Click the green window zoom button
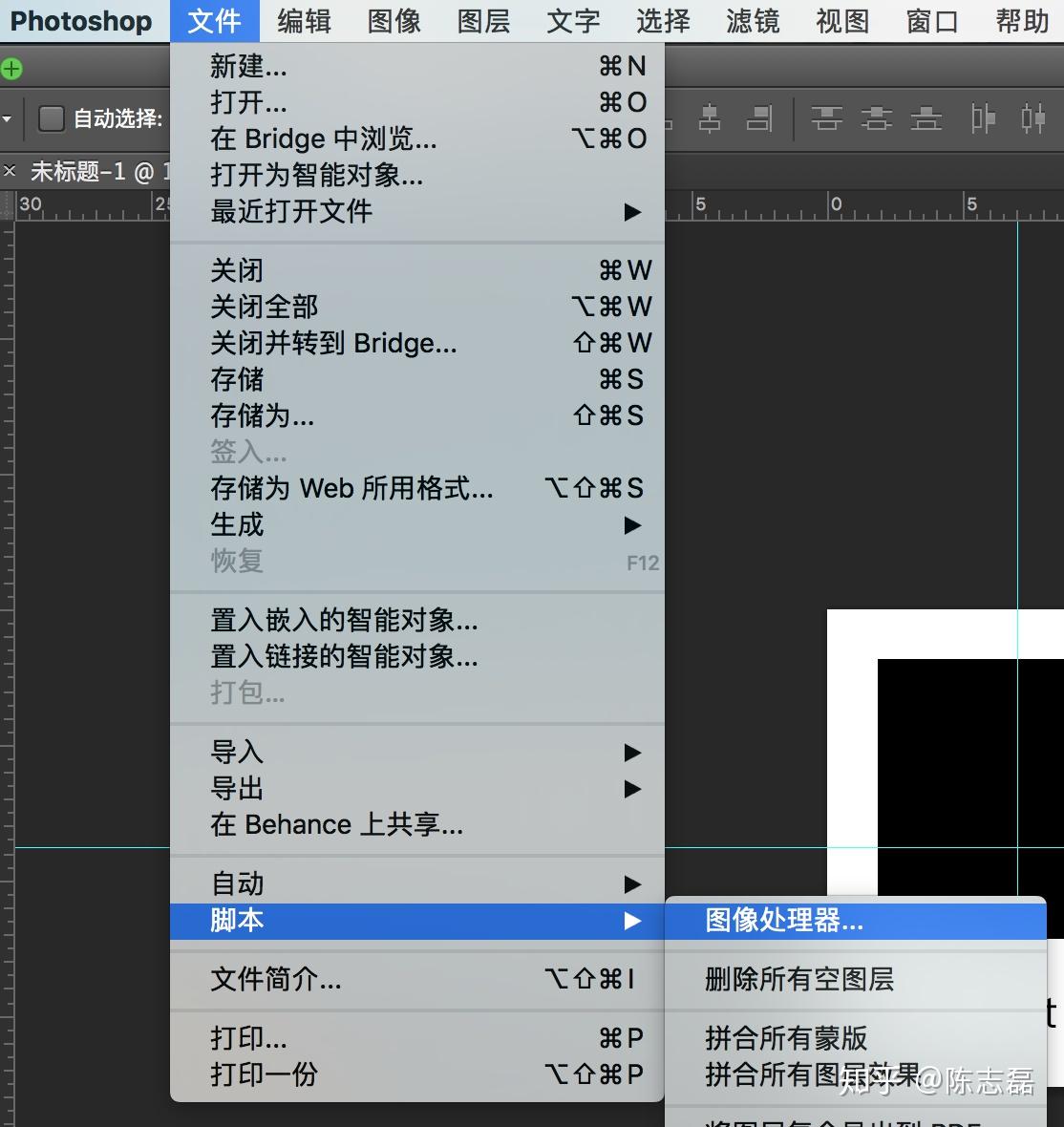 point(11,69)
